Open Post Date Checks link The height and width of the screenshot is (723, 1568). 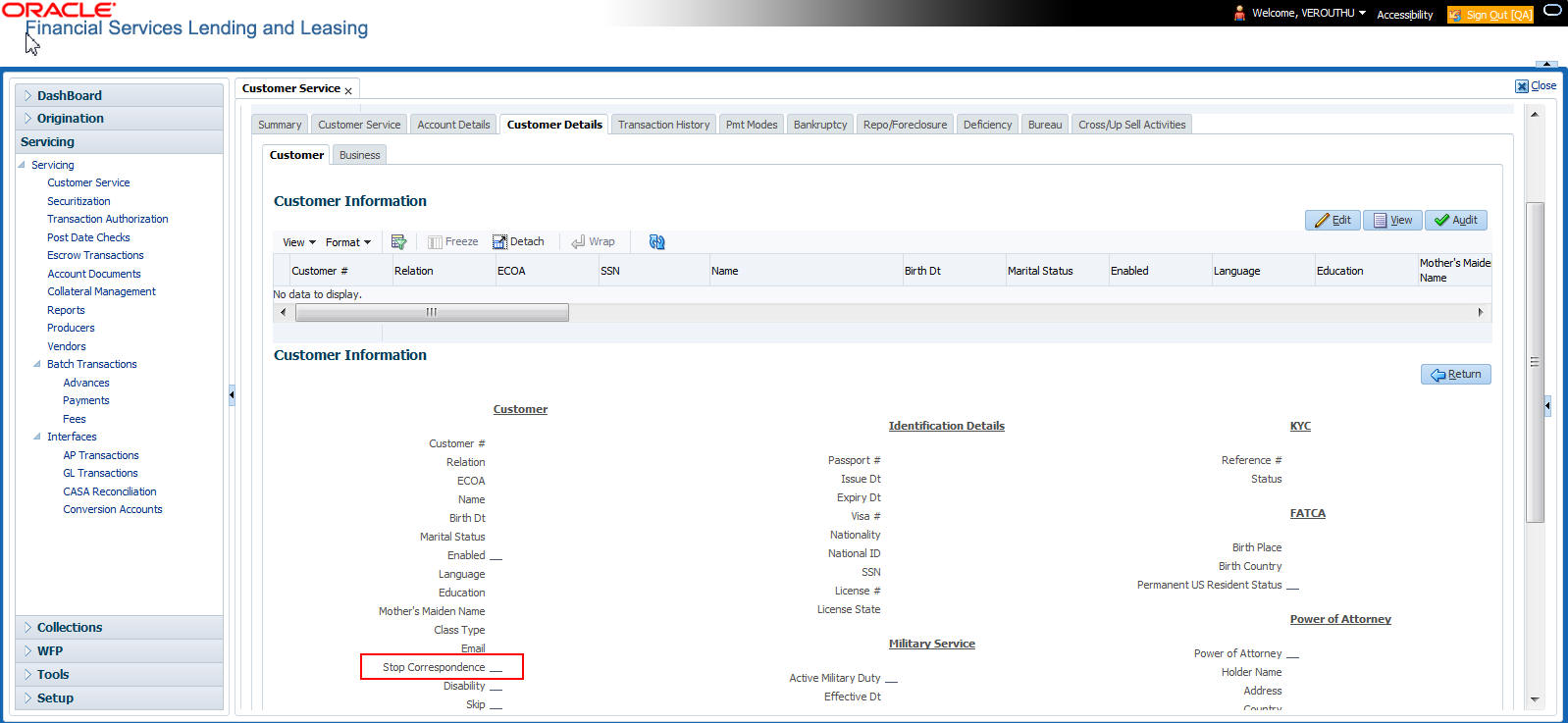coord(88,237)
